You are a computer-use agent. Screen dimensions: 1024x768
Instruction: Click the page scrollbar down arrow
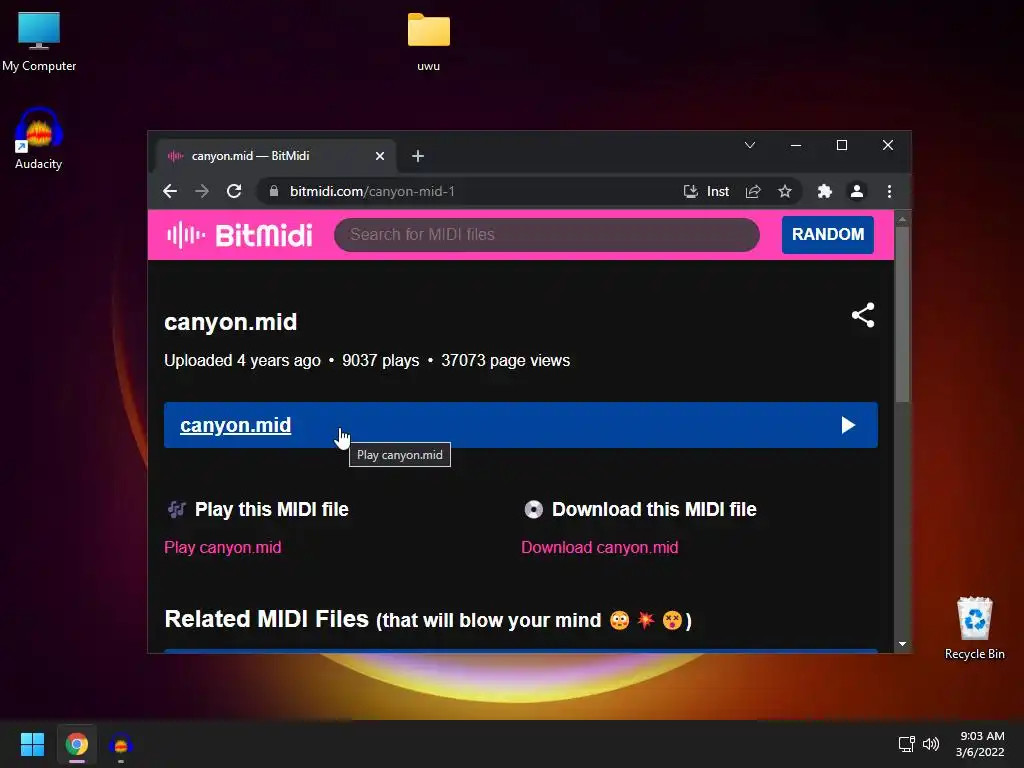coord(902,644)
